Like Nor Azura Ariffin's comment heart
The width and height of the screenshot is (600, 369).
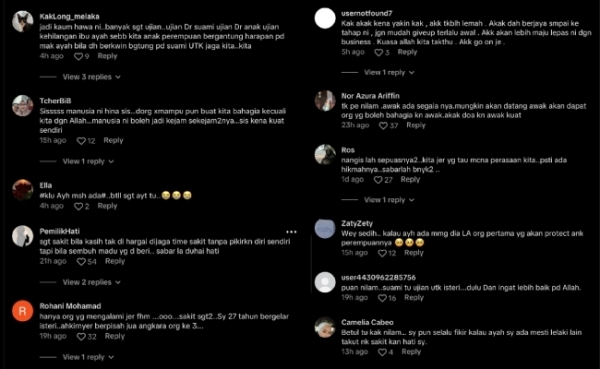pyautogui.click(x=383, y=126)
